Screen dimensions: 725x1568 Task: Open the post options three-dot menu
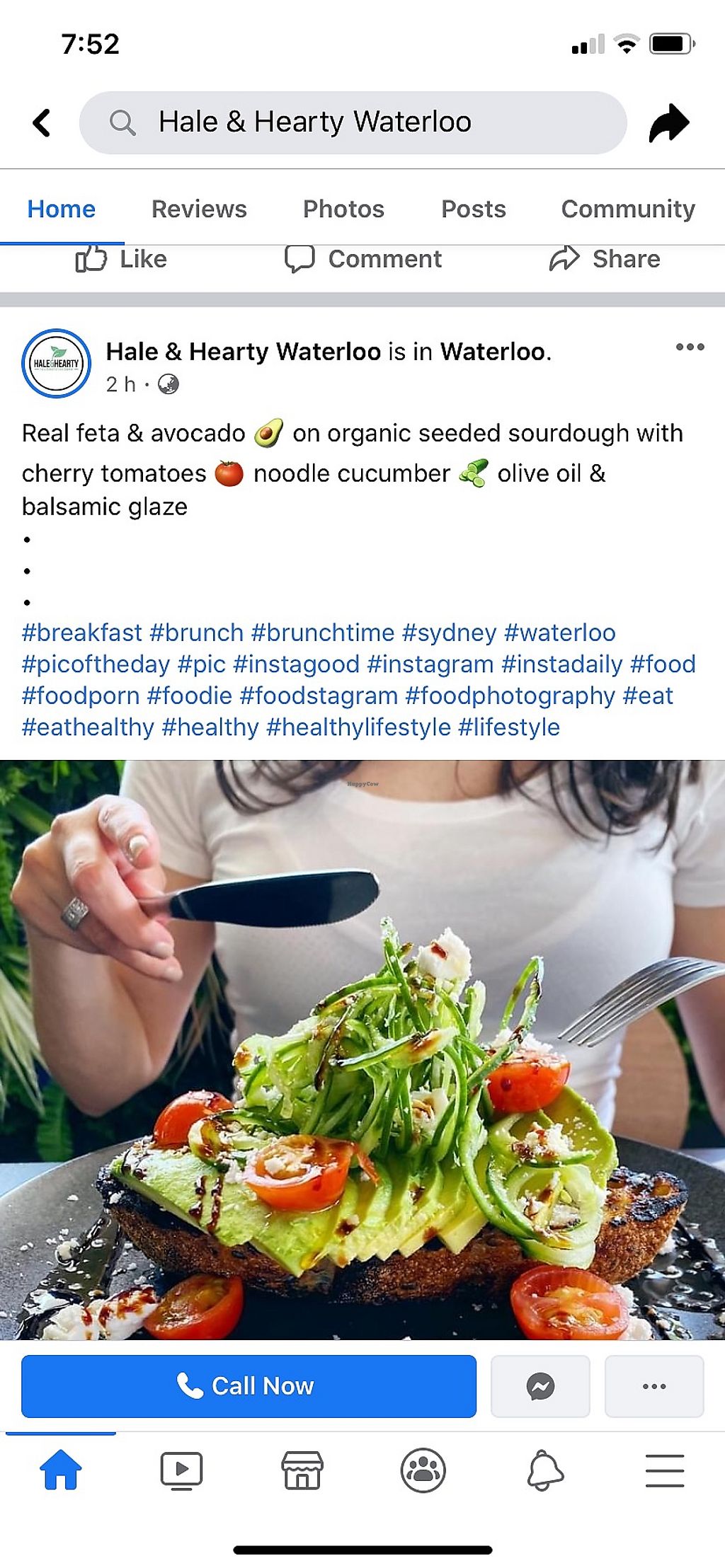click(x=690, y=347)
